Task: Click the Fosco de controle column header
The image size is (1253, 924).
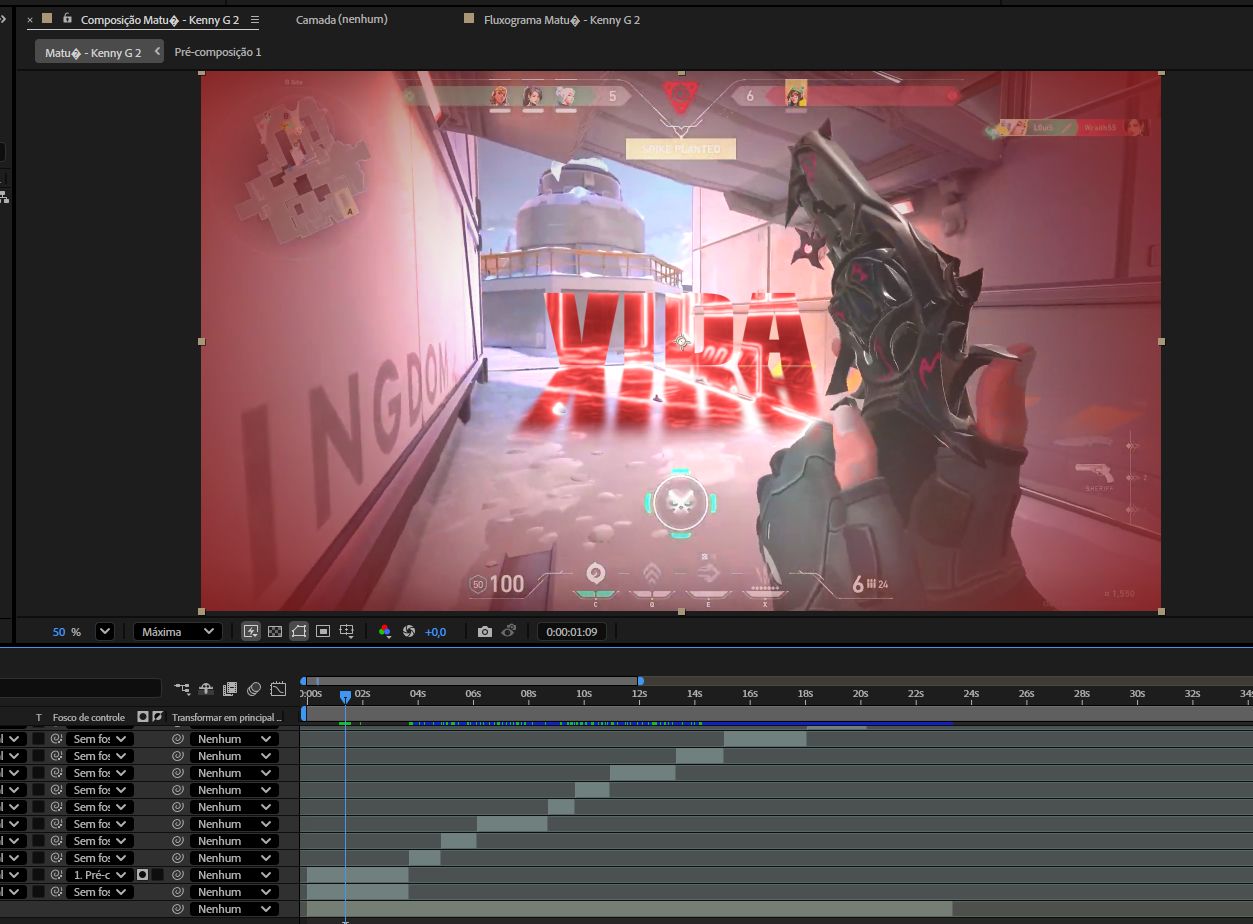Action: [x=89, y=718]
